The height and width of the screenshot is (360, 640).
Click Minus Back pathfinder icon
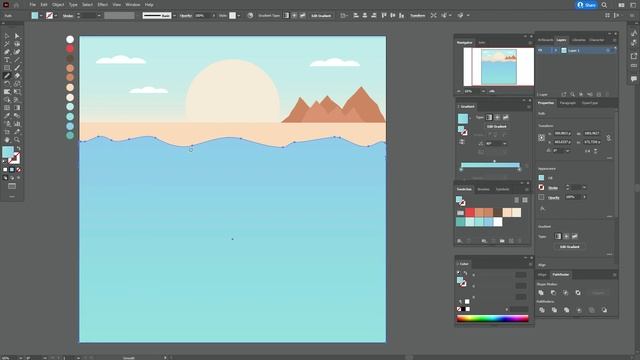604,310
